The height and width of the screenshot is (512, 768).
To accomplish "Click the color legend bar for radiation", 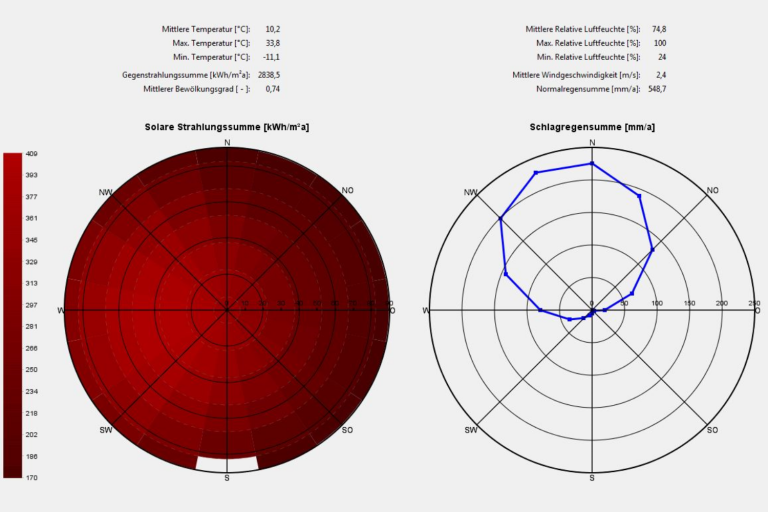I will click(x=12, y=314).
